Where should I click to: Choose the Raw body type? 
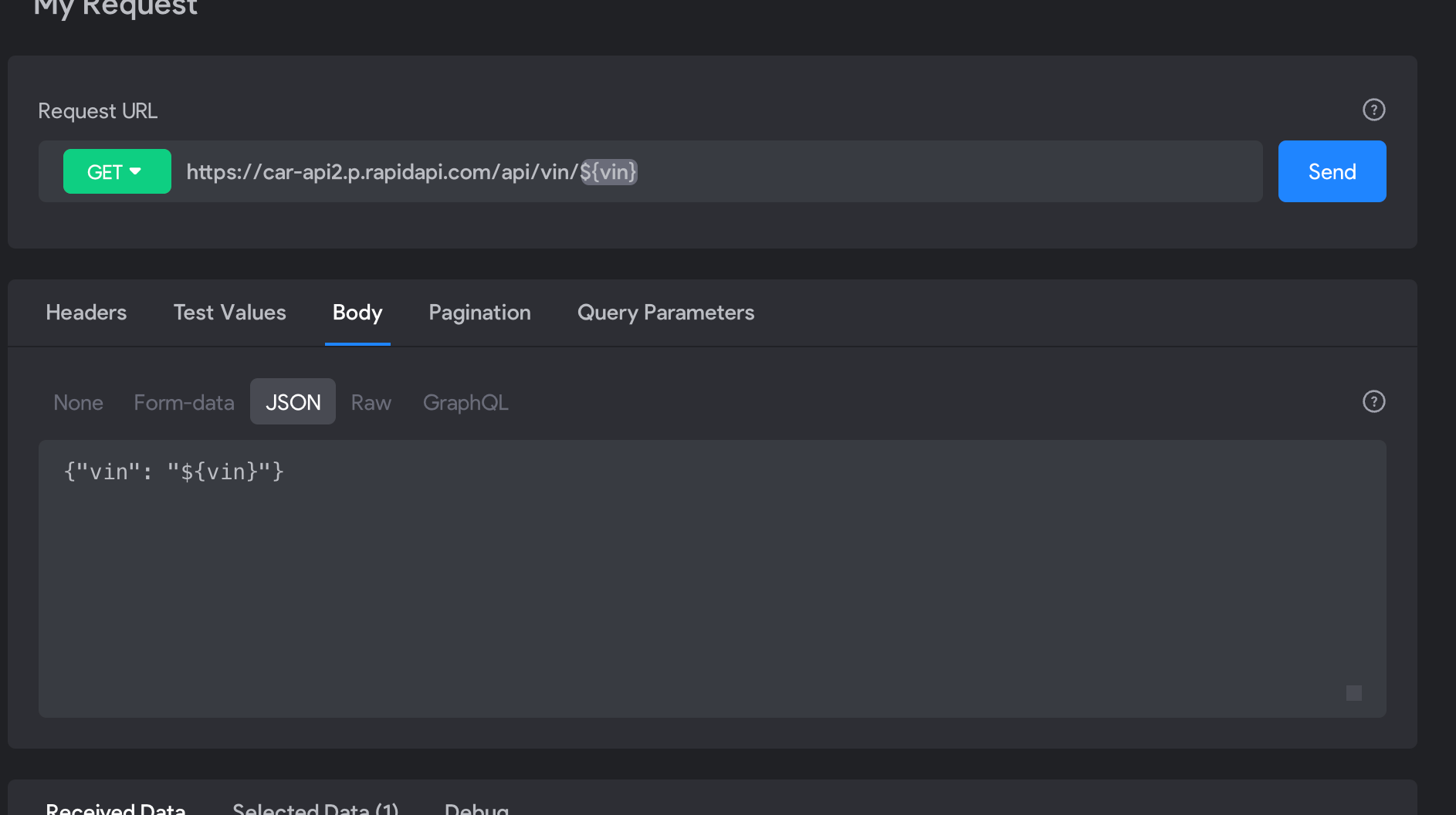point(371,402)
